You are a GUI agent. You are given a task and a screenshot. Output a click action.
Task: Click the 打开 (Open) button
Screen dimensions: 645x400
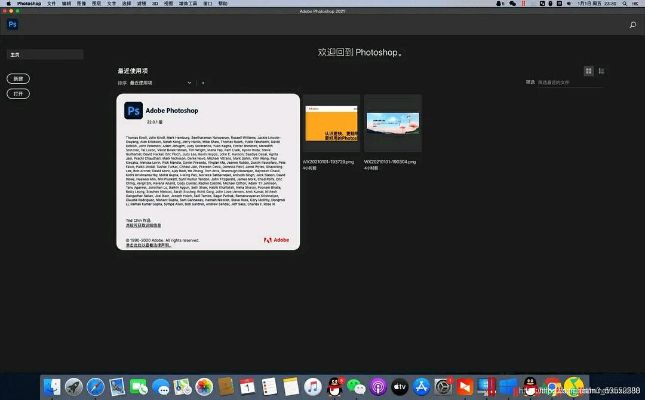[x=18, y=93]
